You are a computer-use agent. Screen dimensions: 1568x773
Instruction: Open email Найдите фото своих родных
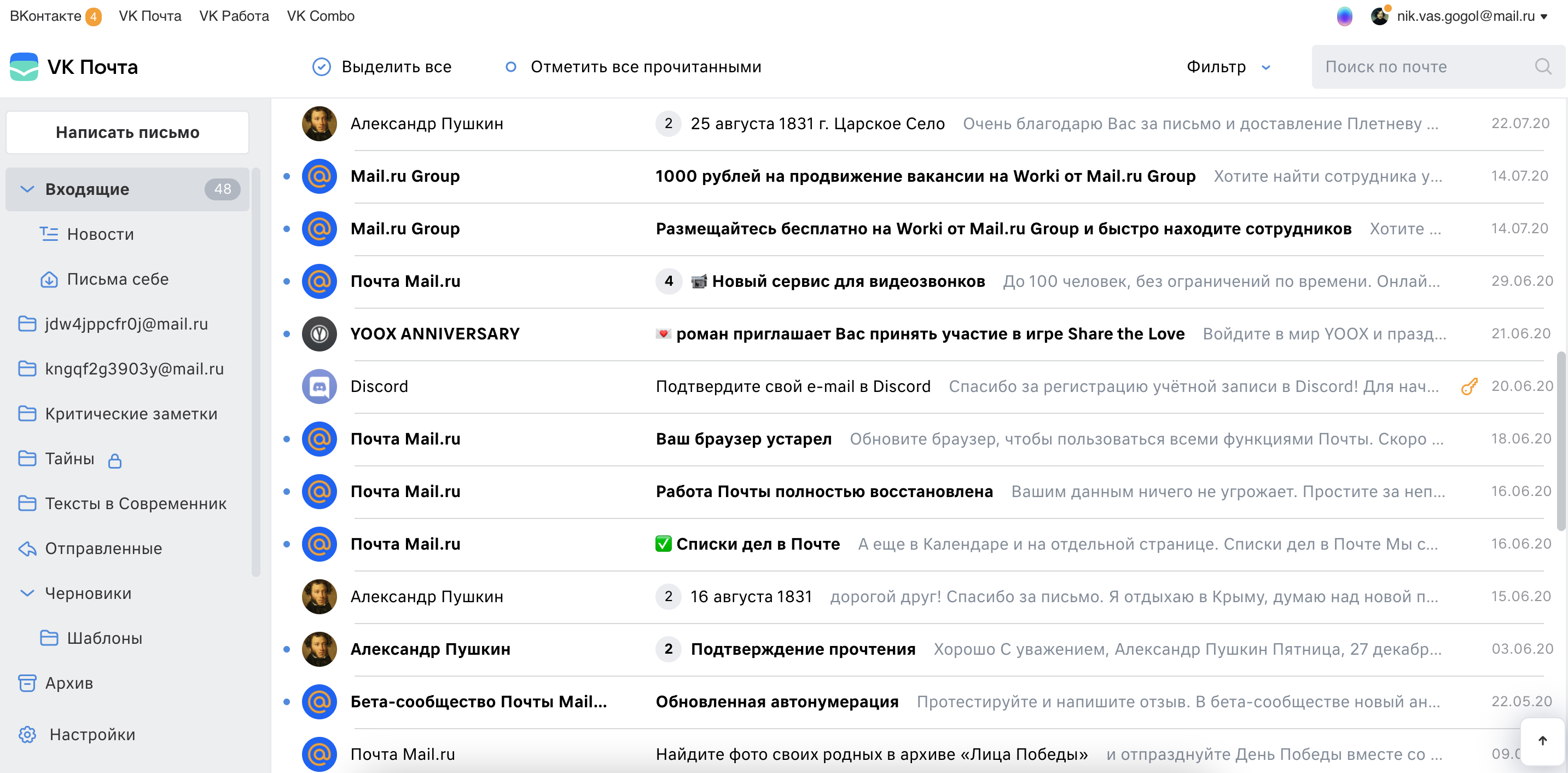(x=871, y=754)
